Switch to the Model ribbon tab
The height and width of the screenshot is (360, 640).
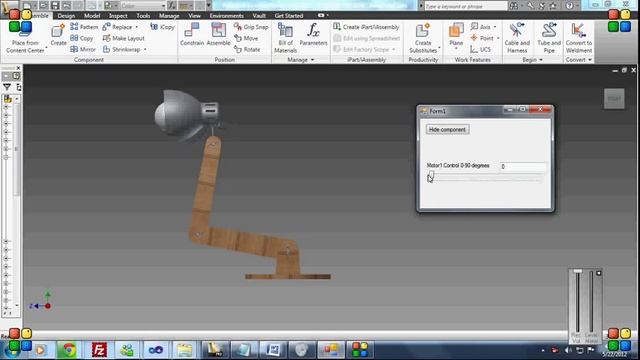coord(92,16)
